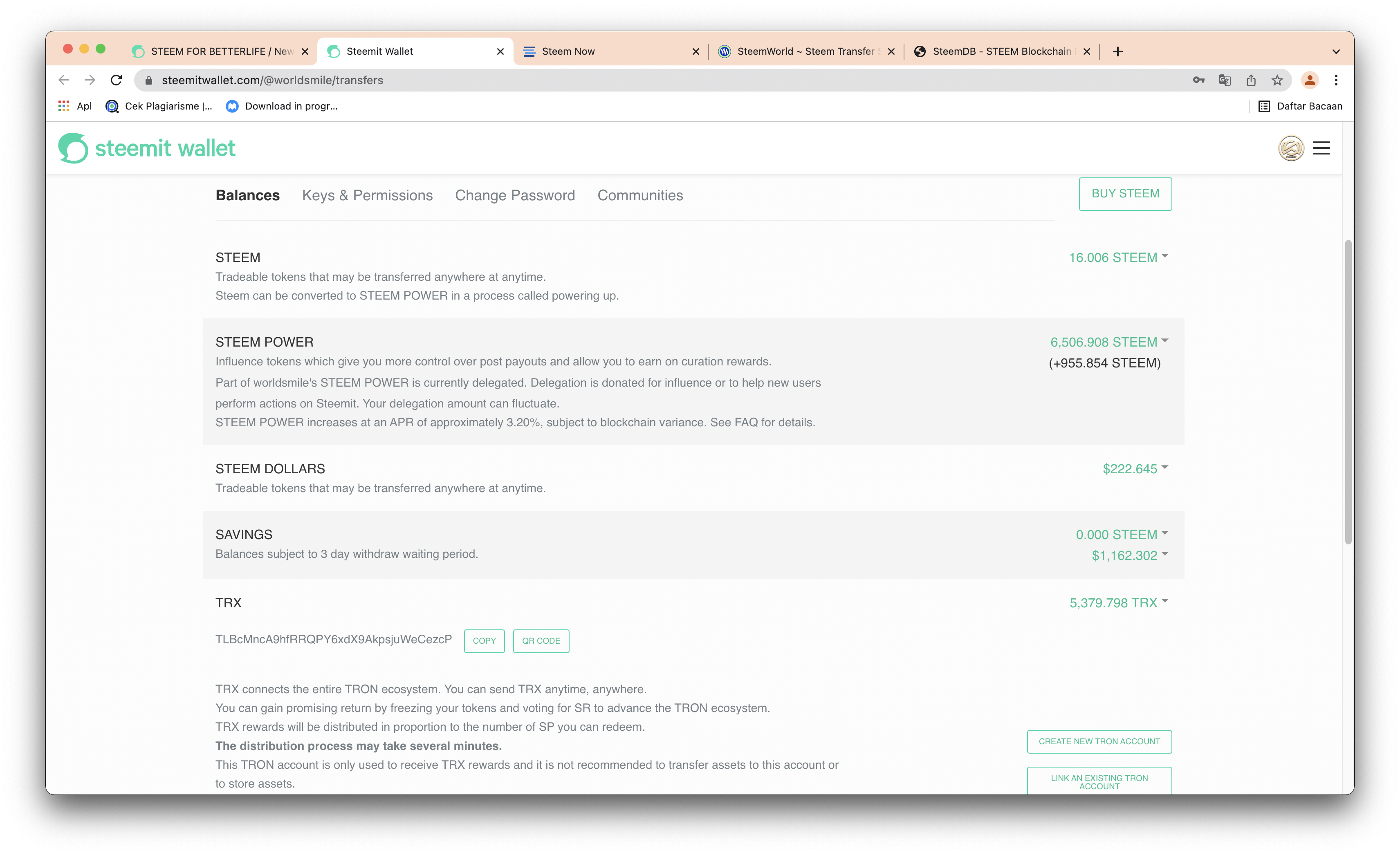Reload the Steemit Wallet page
The image size is (1400, 855).
[x=117, y=80]
